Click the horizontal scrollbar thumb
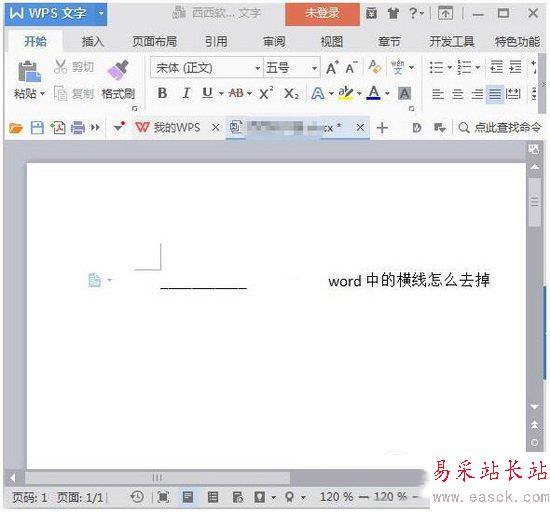Image resolution: width=550 pixels, height=512 pixels. tap(157, 478)
